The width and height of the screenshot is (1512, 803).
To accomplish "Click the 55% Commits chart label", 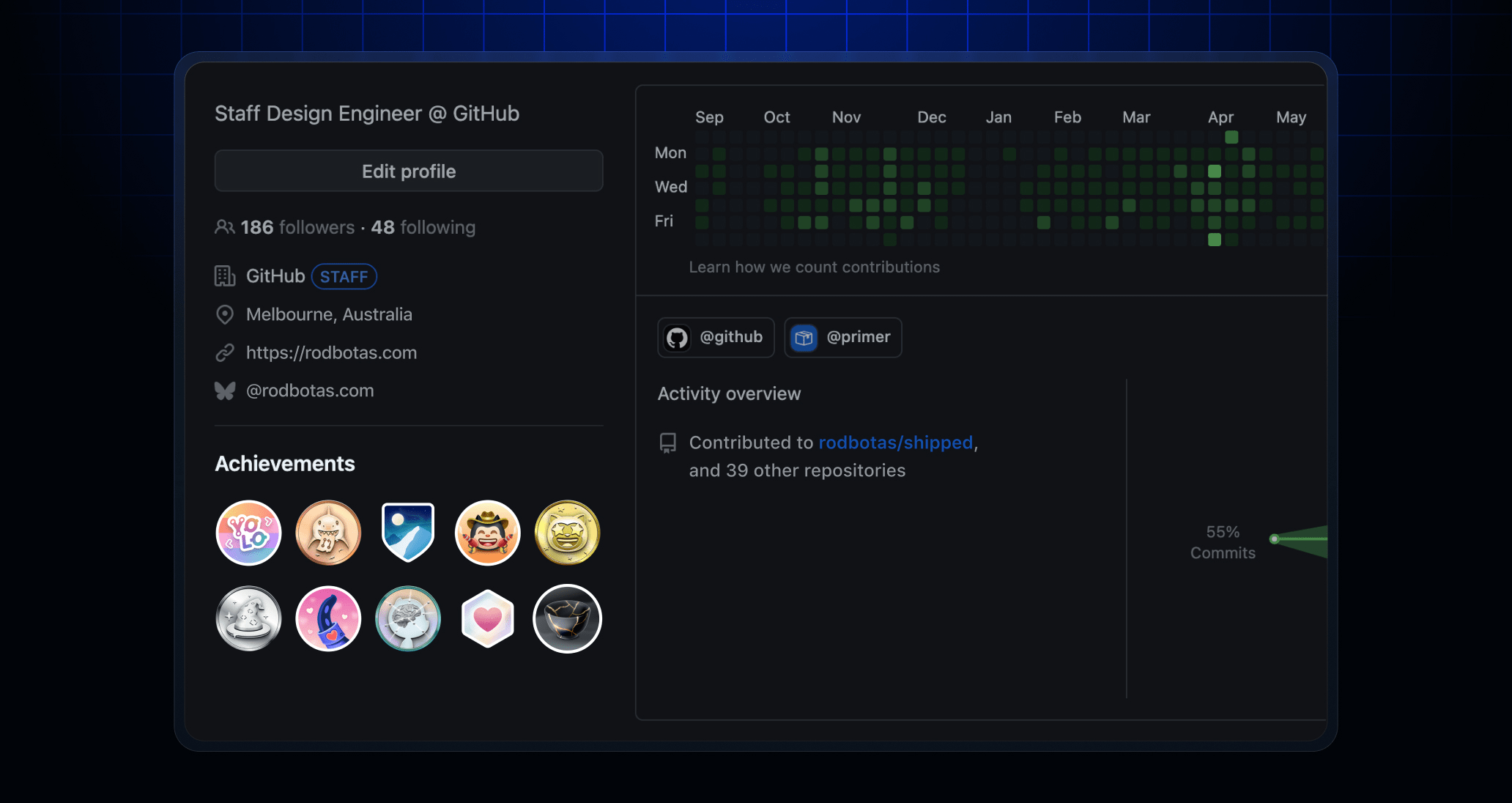I will coord(1223,542).
